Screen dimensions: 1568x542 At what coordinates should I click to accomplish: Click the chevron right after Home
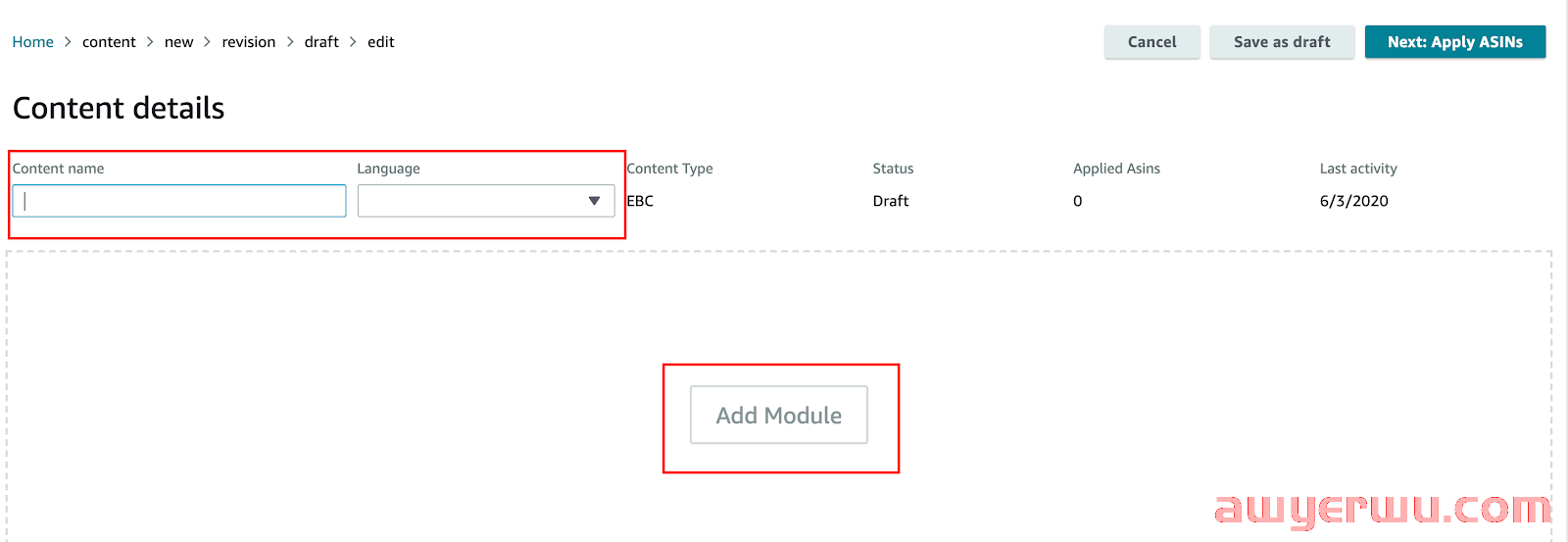tap(68, 42)
